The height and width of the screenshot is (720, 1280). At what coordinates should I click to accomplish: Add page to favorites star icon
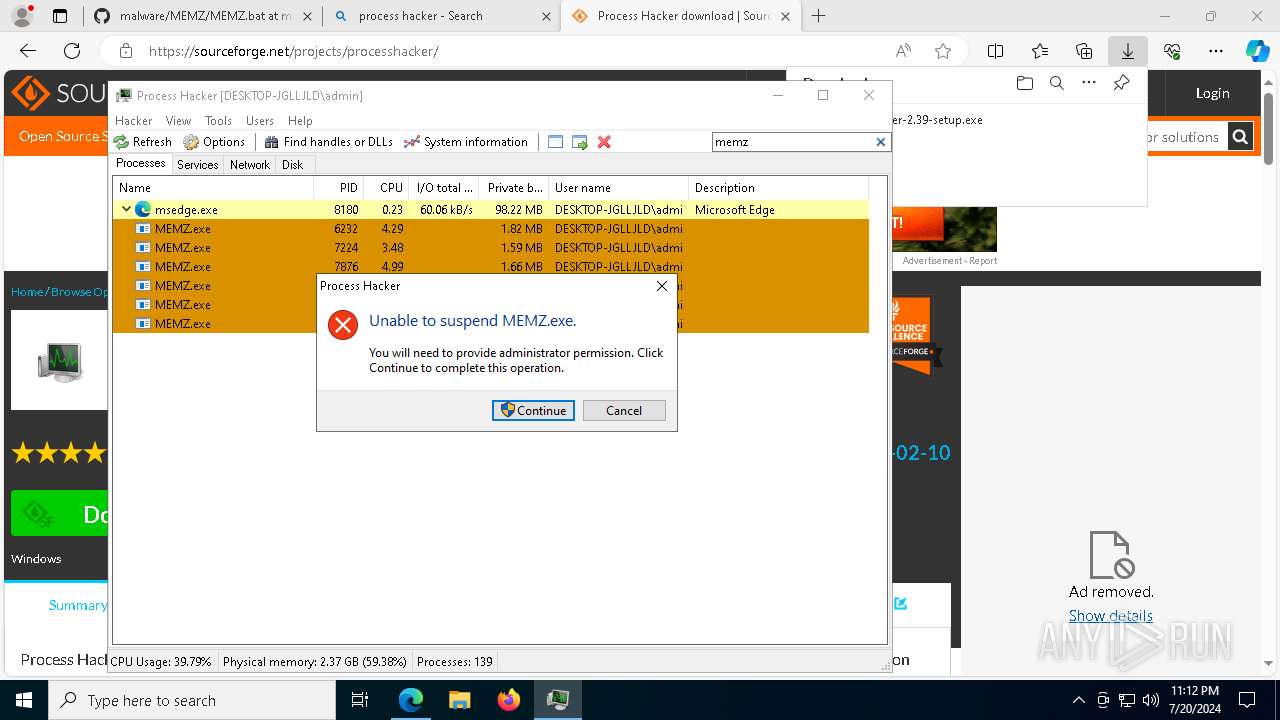[943, 51]
